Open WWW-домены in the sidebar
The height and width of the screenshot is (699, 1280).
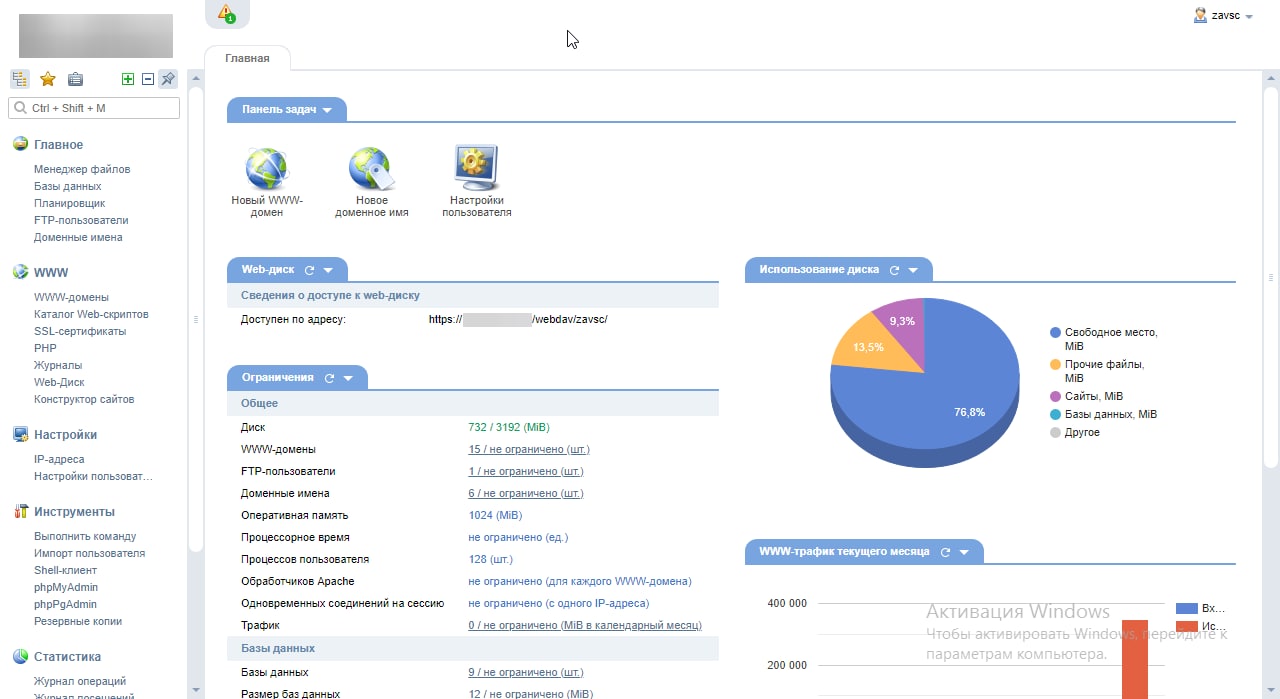pyautogui.click(x=71, y=298)
